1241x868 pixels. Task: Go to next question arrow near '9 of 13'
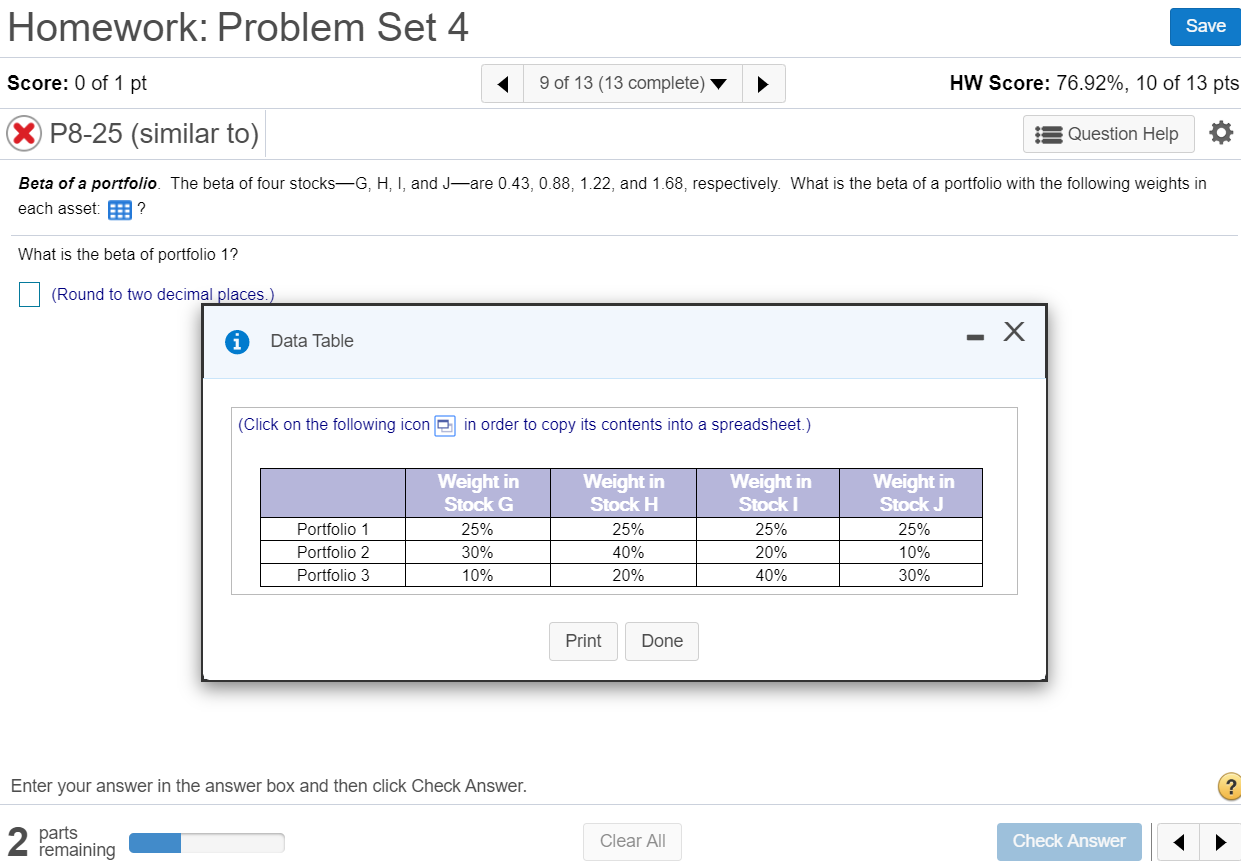764,84
